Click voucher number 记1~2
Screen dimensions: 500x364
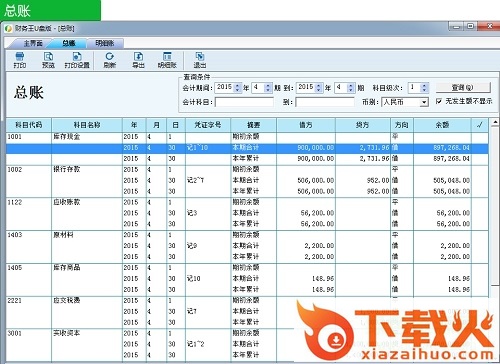tap(195, 344)
